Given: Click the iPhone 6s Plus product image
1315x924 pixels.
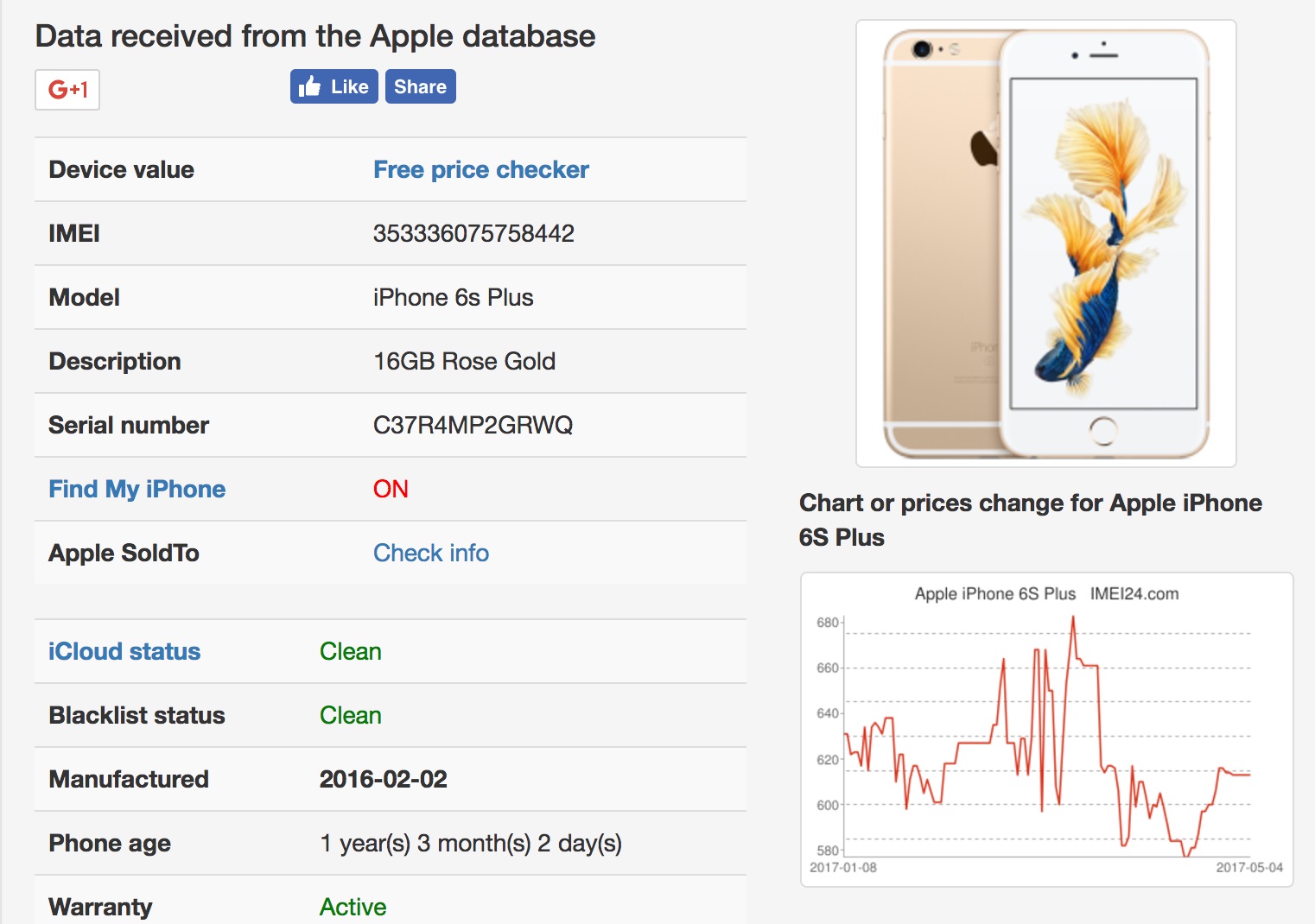Looking at the screenshot, I should 1045,244.
